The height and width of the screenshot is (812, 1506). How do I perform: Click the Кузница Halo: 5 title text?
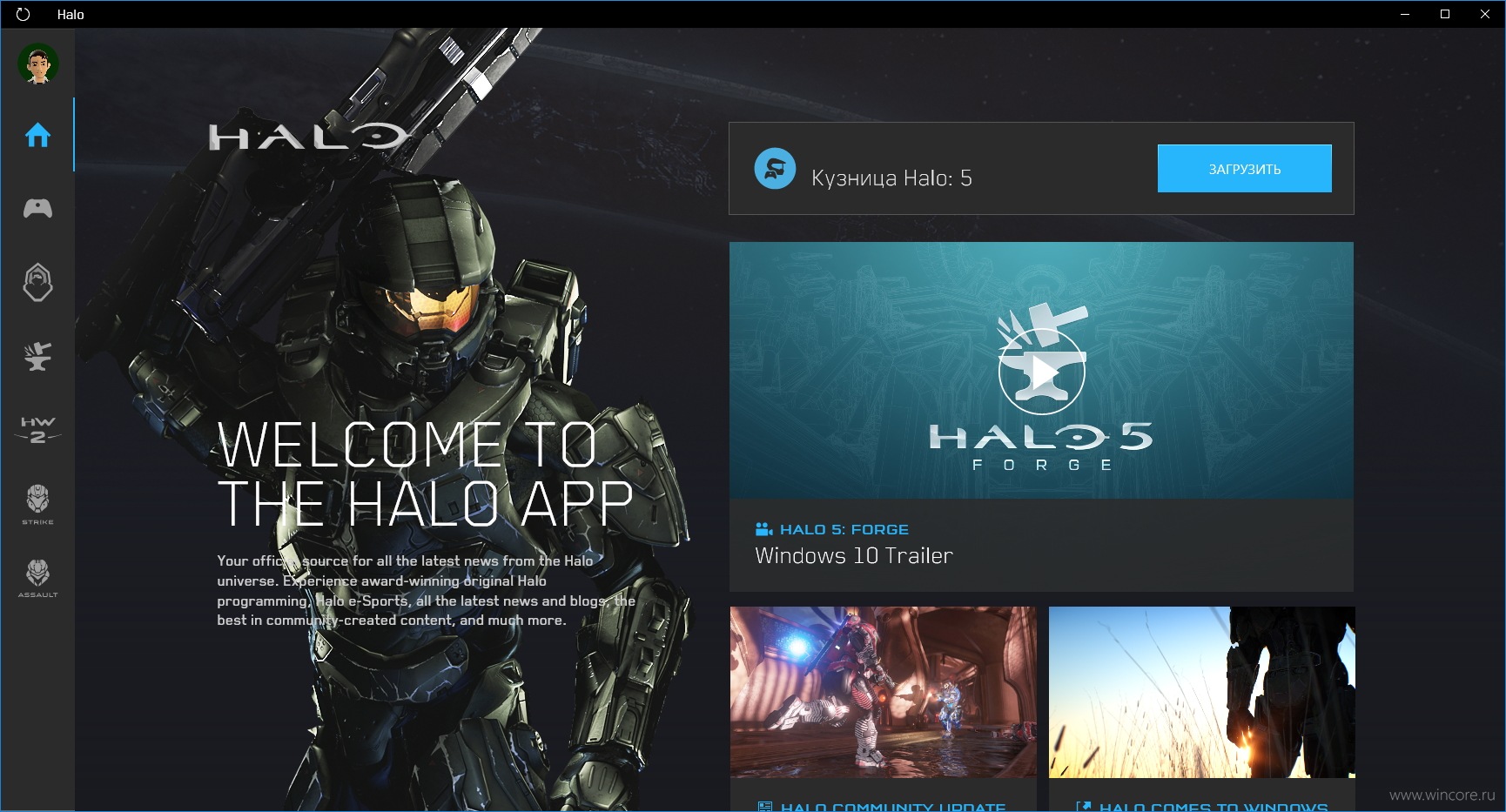[891, 178]
